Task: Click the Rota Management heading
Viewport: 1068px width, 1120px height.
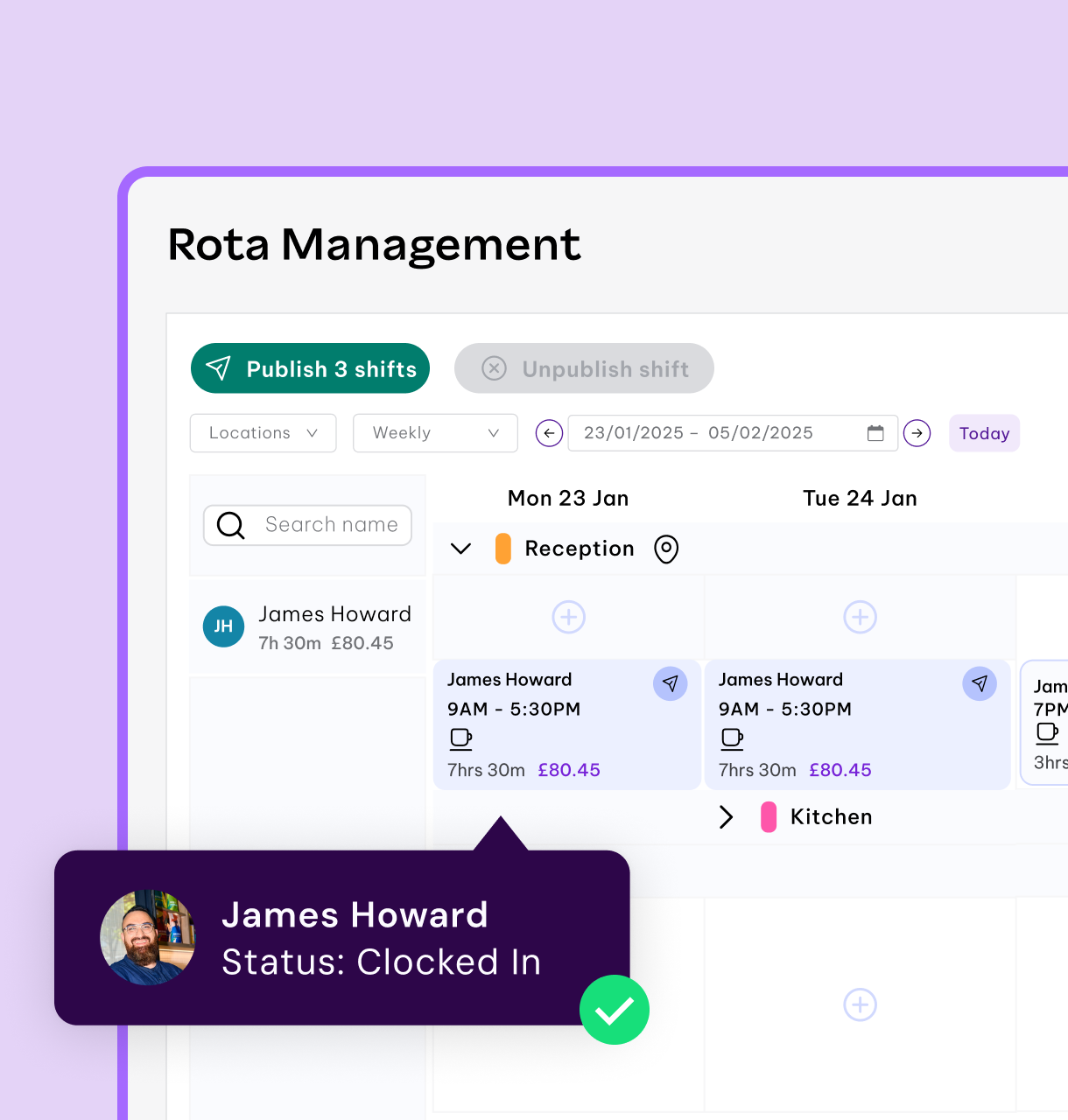Action: click(x=374, y=244)
